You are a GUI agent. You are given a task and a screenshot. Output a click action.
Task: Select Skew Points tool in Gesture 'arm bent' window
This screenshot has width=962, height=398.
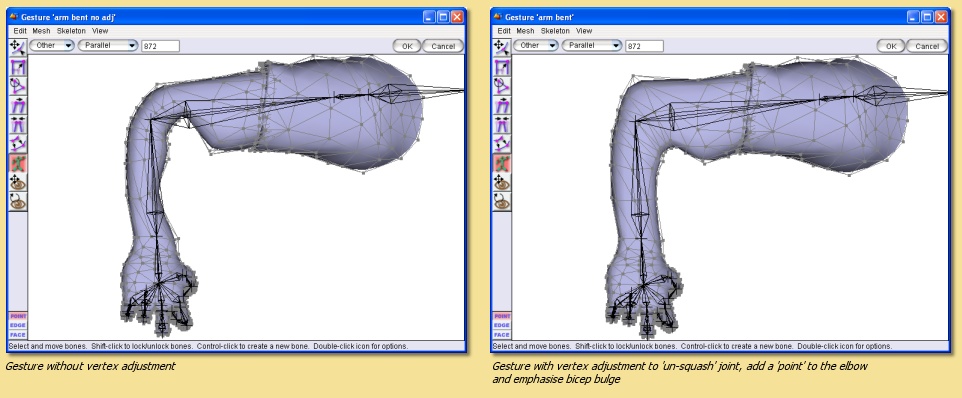502,105
